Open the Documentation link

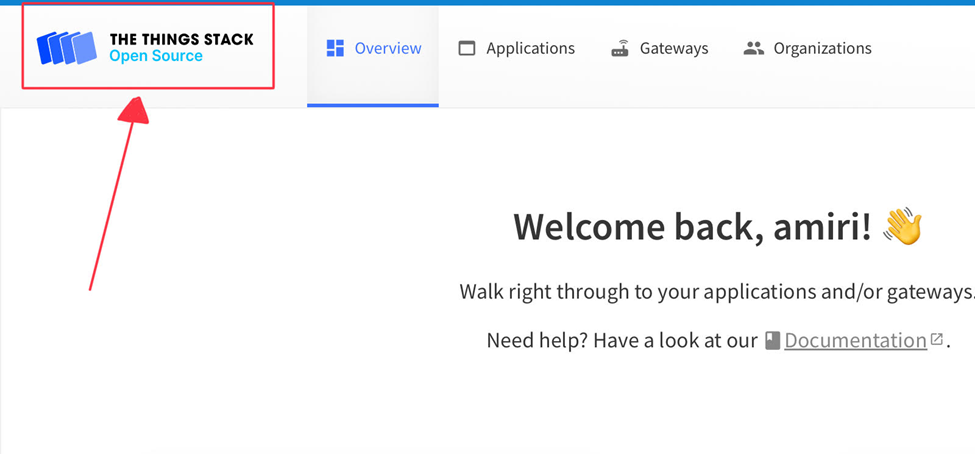pyautogui.click(x=856, y=340)
